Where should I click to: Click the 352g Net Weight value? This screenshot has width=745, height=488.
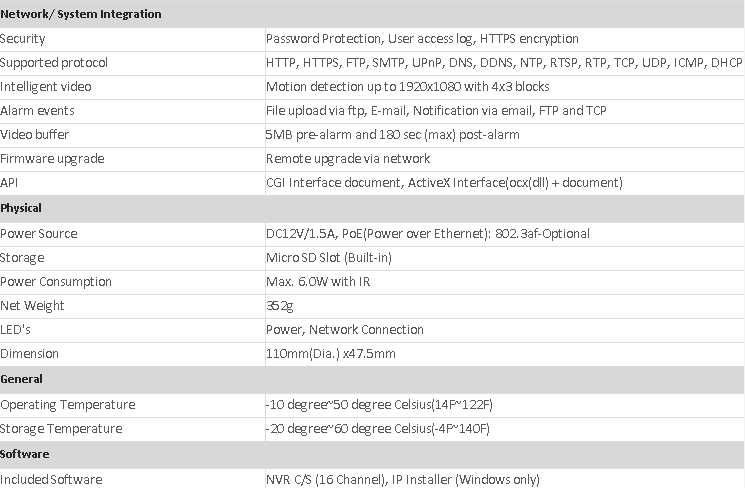[279, 306]
